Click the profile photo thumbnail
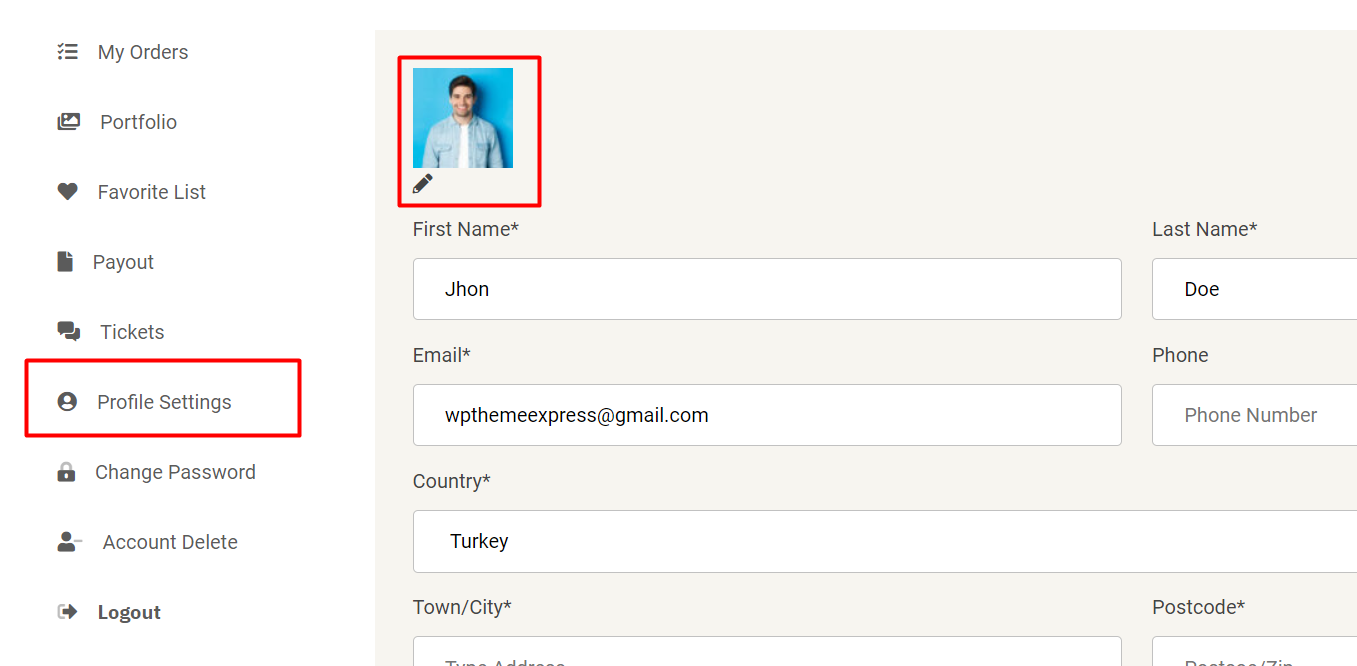This screenshot has height=666, width=1357. click(x=463, y=118)
